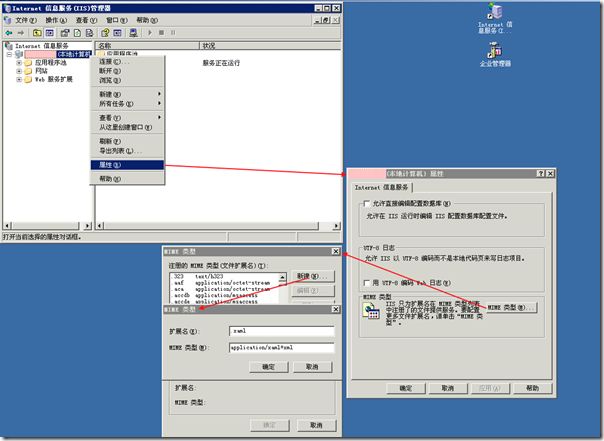This screenshot has width=604, height=441.
Task: Expand the Web 服务扩展 tree node
Action: pos(19,79)
